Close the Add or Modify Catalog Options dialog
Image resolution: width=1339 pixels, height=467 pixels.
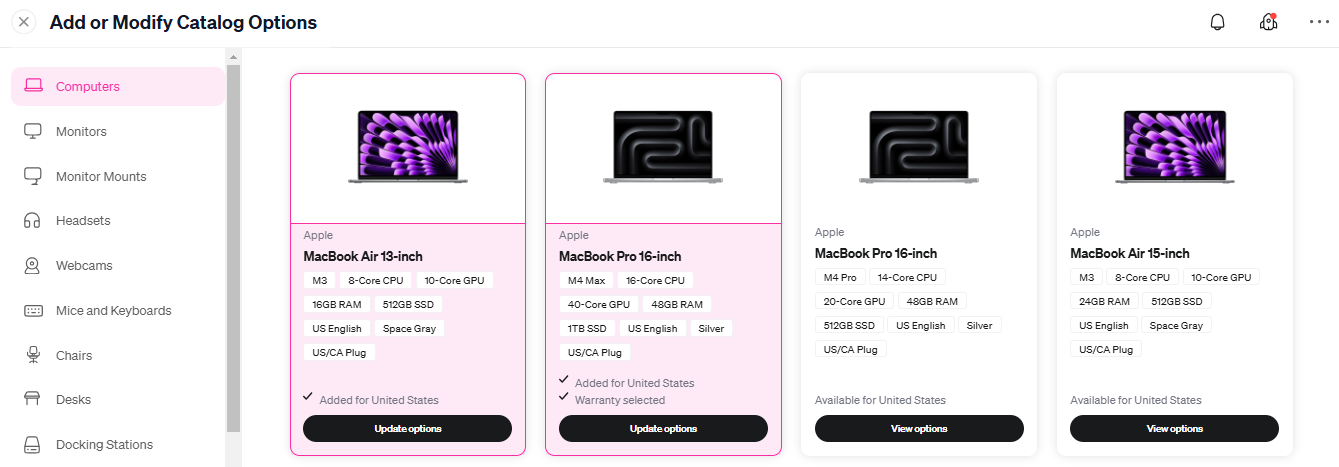[x=24, y=22]
